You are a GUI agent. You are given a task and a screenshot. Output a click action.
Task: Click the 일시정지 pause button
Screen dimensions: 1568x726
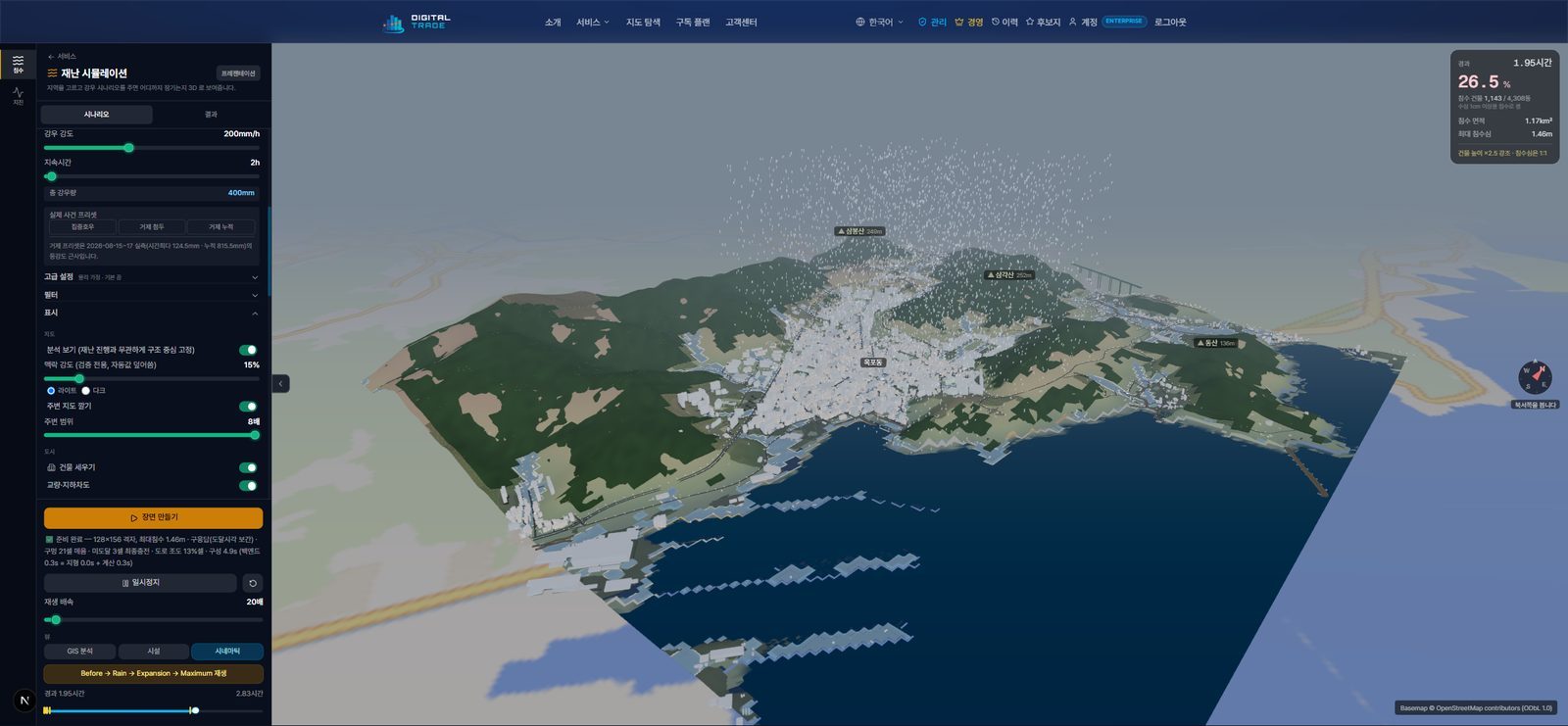(x=140, y=583)
